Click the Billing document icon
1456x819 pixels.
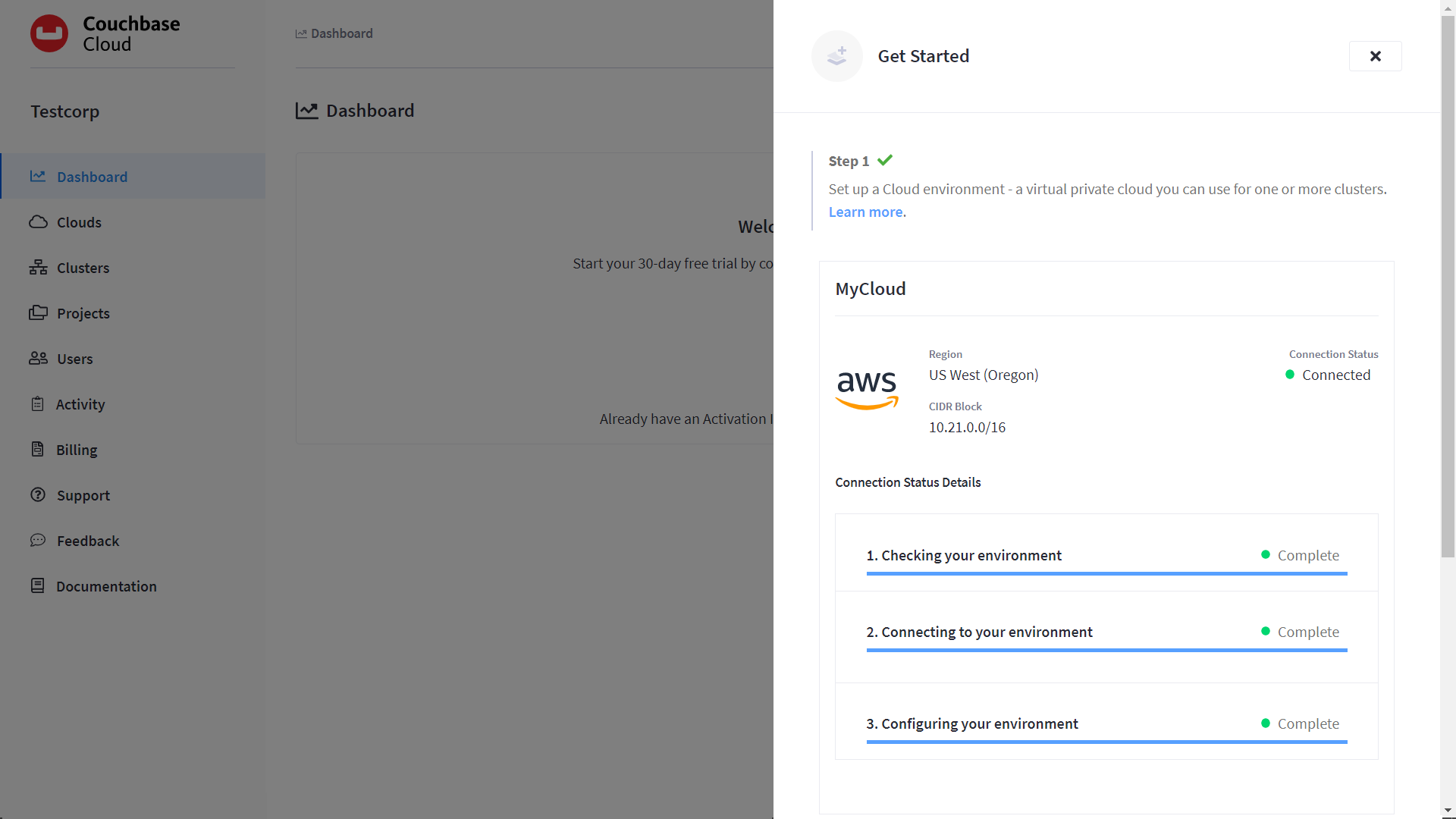tap(38, 450)
